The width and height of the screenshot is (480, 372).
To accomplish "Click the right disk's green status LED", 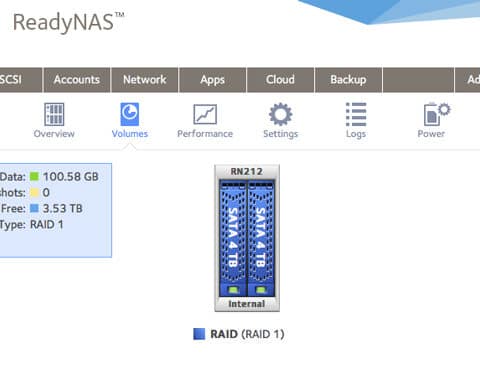I will pos(261,290).
